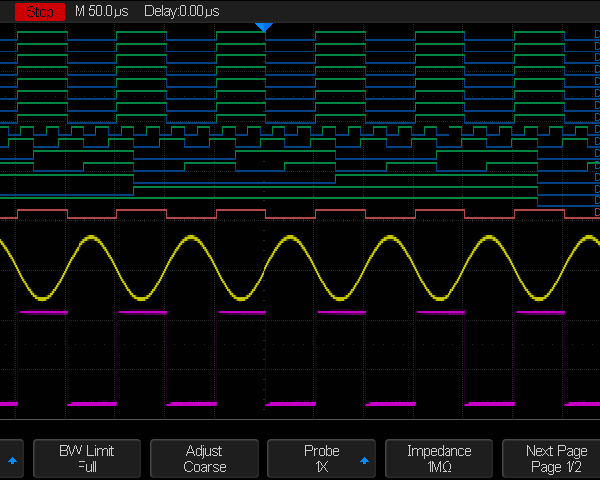Viewport: 600px width, 480px height.
Task: Click the blue arrow on the Probe softkey
Action: (365, 460)
